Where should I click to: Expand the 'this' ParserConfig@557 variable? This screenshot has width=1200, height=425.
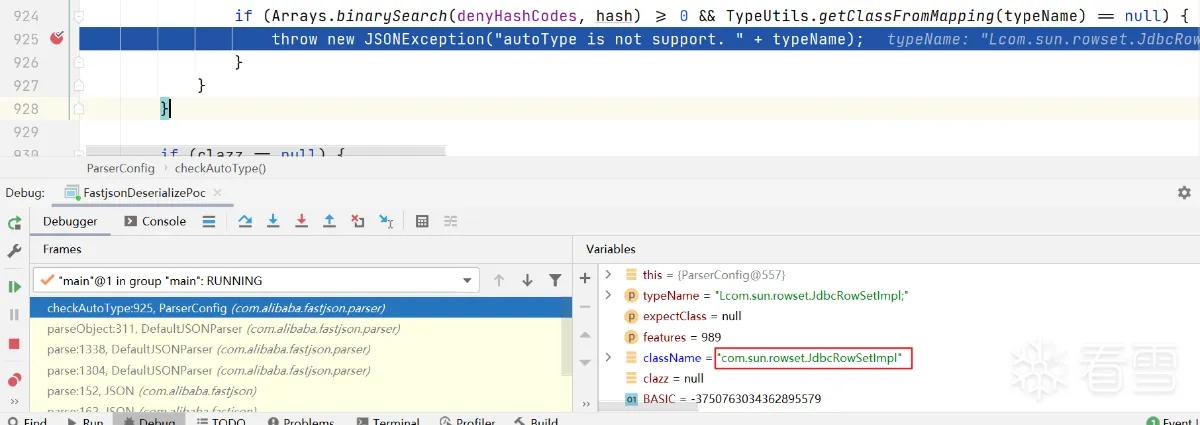pos(608,274)
